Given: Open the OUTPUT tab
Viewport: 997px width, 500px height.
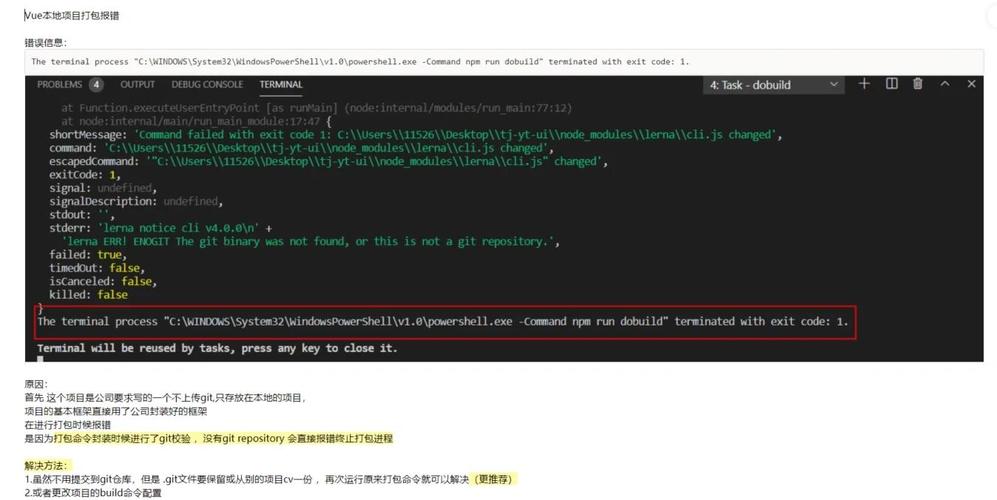Looking at the screenshot, I should 138,85.
